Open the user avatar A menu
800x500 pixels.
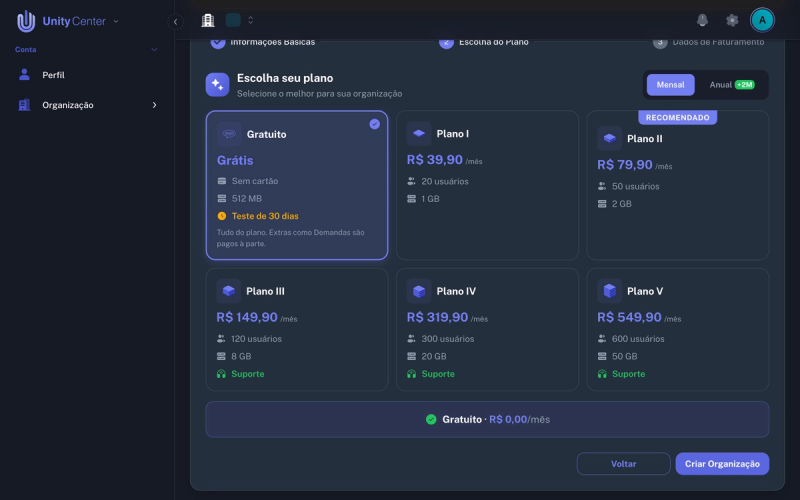pyautogui.click(x=762, y=20)
